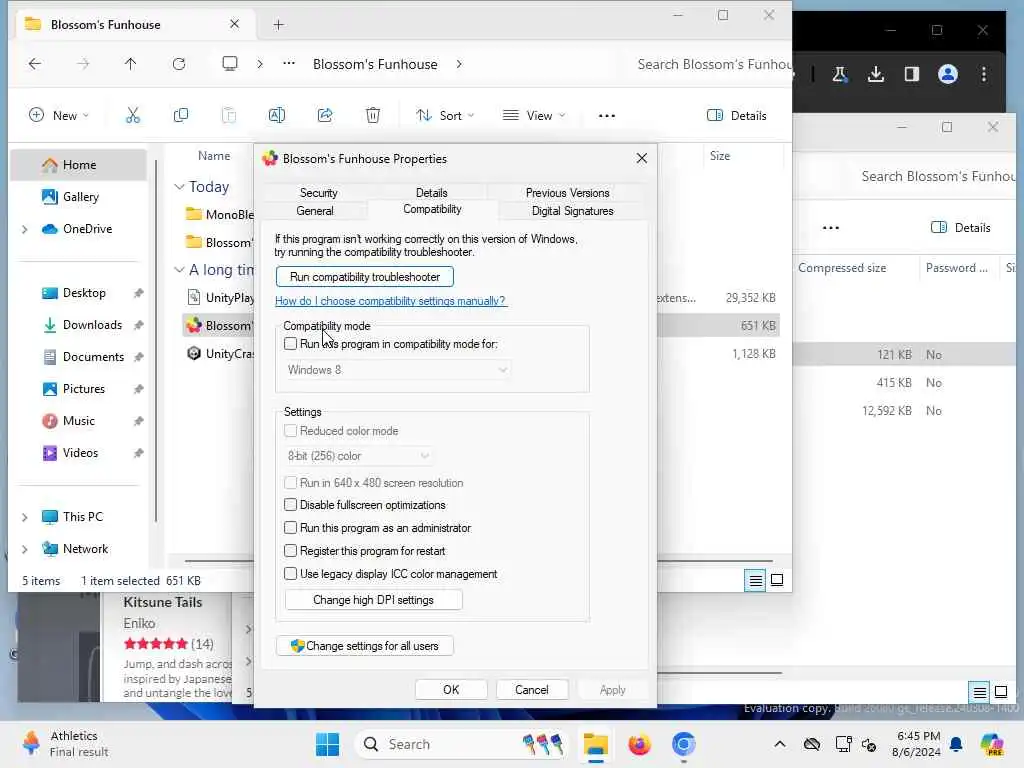Open the View dropdown in Explorer toolbar
This screenshot has height=768, width=1024.
(x=534, y=116)
